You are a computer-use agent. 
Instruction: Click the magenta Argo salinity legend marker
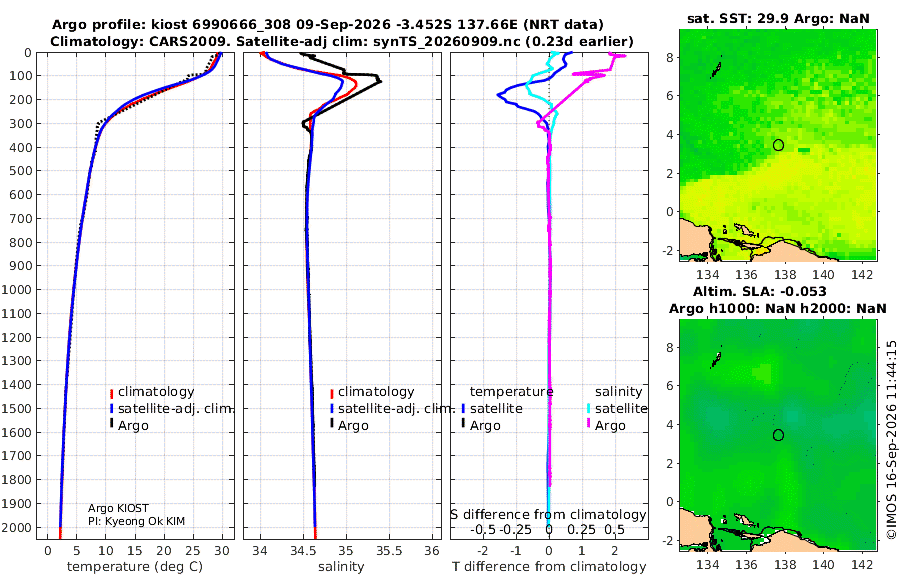tap(588, 424)
